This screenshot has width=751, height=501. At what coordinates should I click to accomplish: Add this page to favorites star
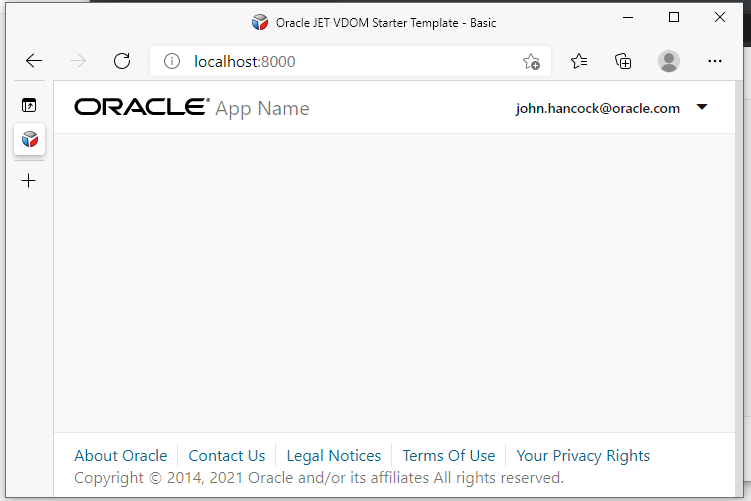[531, 61]
